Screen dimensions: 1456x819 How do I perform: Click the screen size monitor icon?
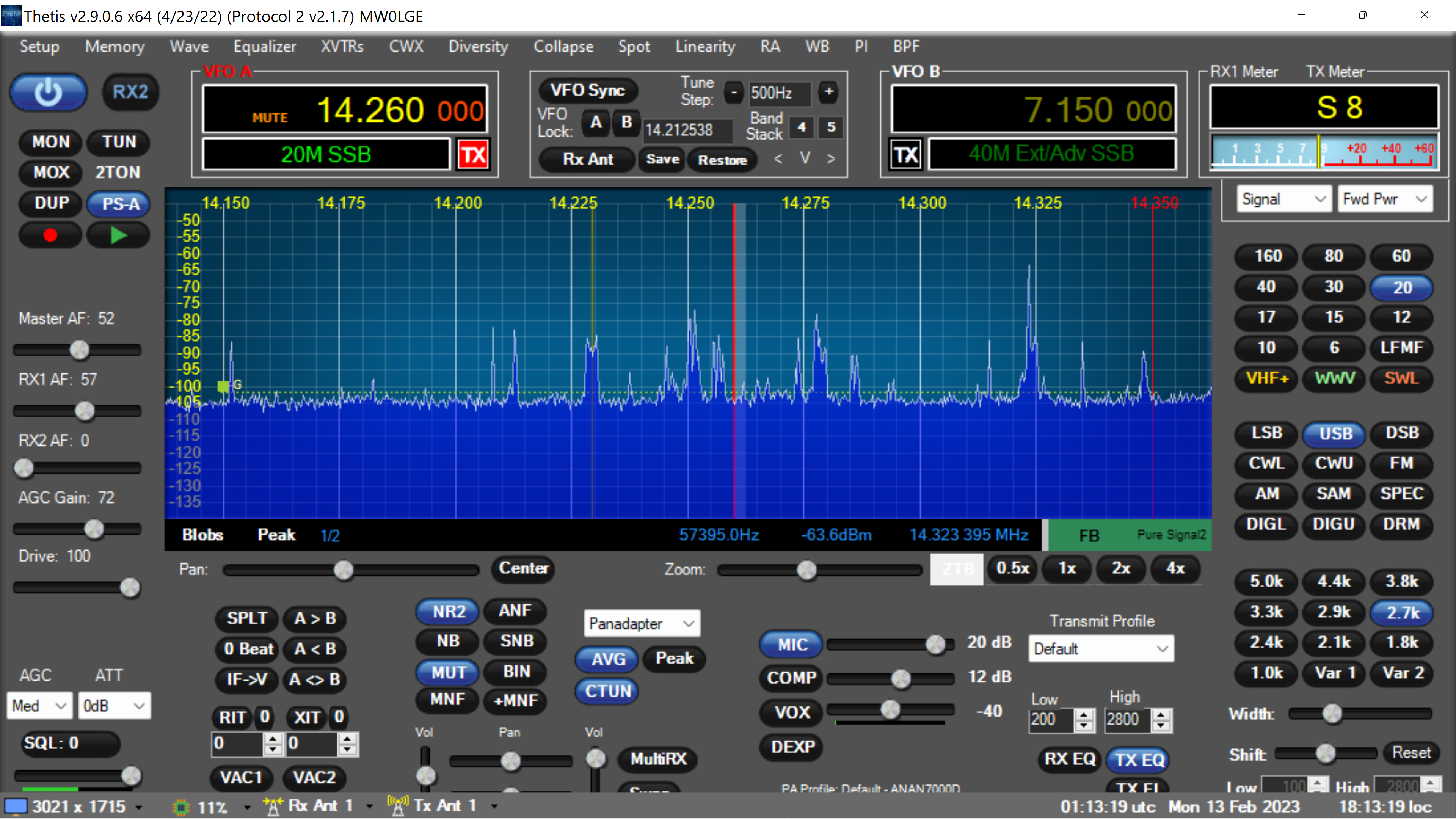tap(15, 806)
